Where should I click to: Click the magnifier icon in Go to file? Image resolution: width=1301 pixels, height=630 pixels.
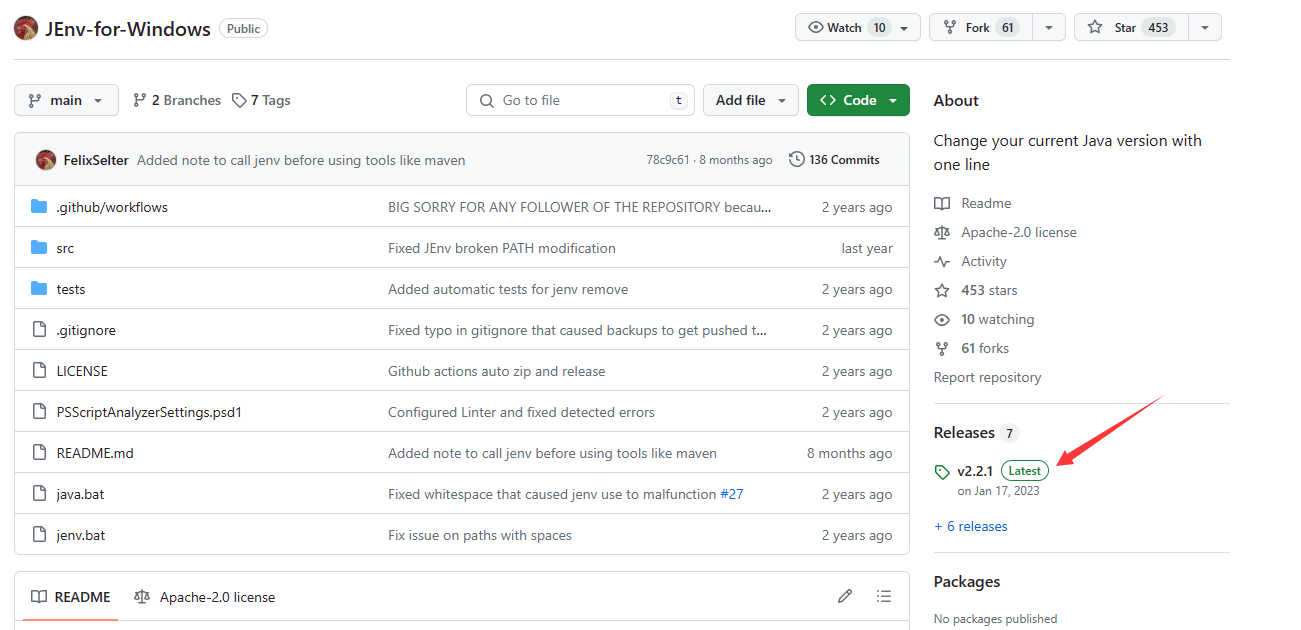click(487, 100)
